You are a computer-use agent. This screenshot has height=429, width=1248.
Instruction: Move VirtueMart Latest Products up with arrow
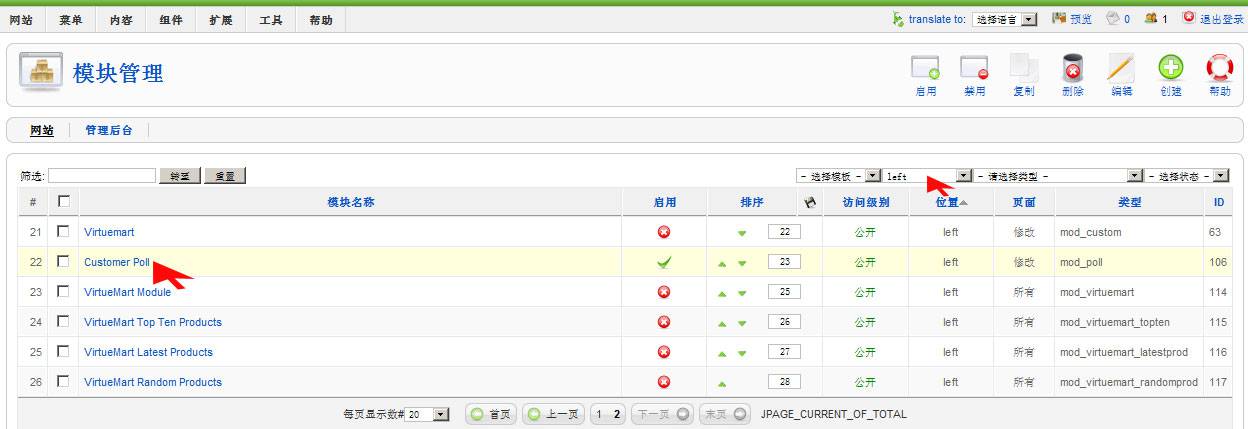pyautogui.click(x=722, y=353)
